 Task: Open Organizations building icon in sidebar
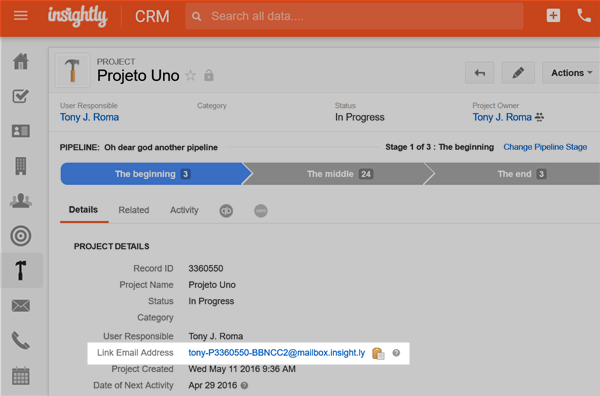(21, 166)
